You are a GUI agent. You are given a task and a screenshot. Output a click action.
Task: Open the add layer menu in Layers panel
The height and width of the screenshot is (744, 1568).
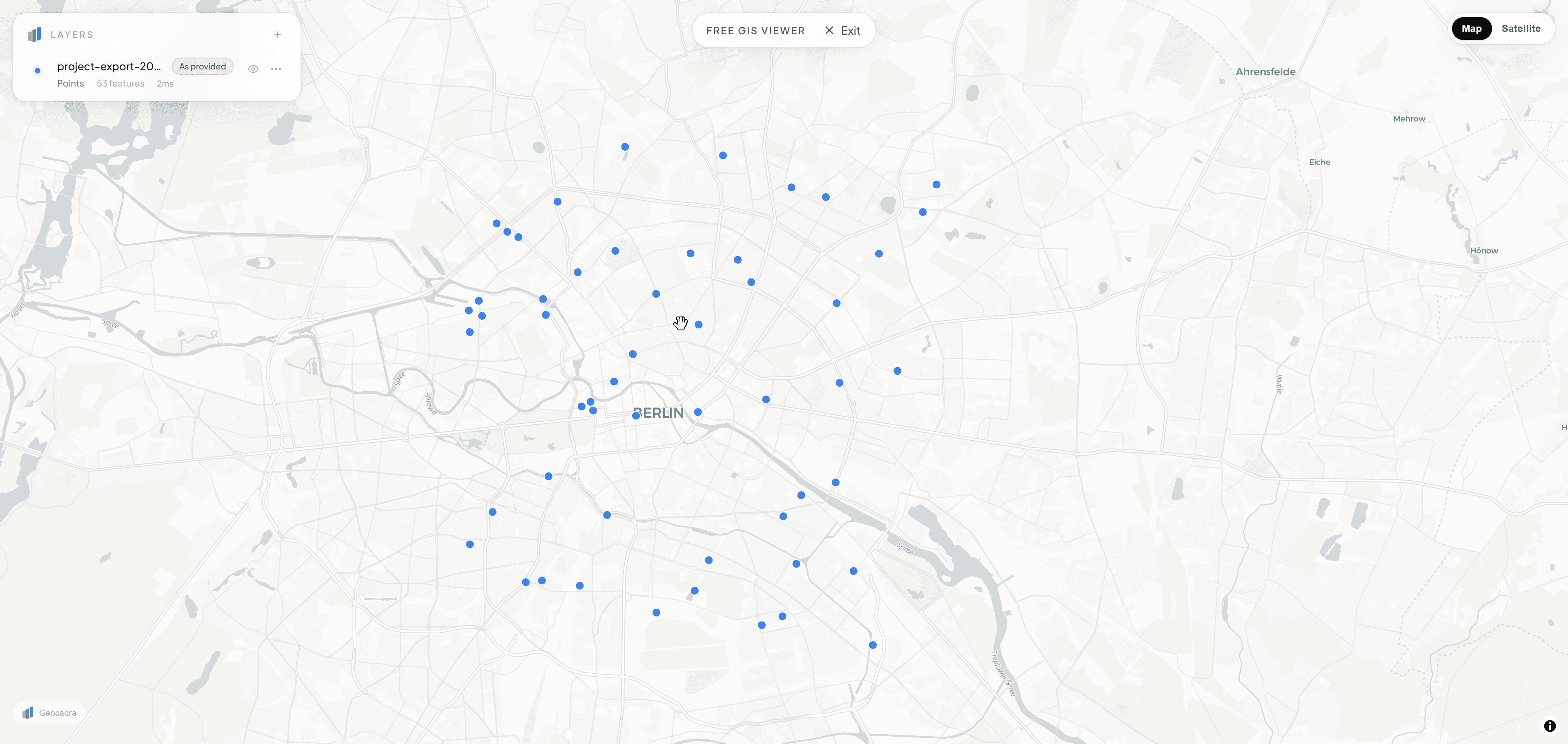click(278, 34)
